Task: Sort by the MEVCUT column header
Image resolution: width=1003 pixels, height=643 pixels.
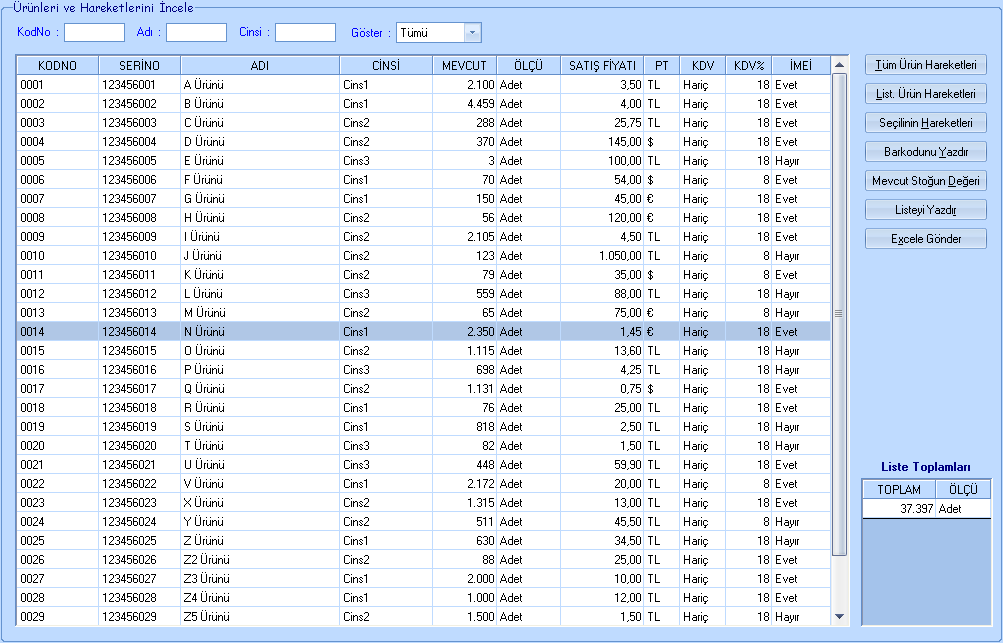Action: pyautogui.click(x=464, y=65)
